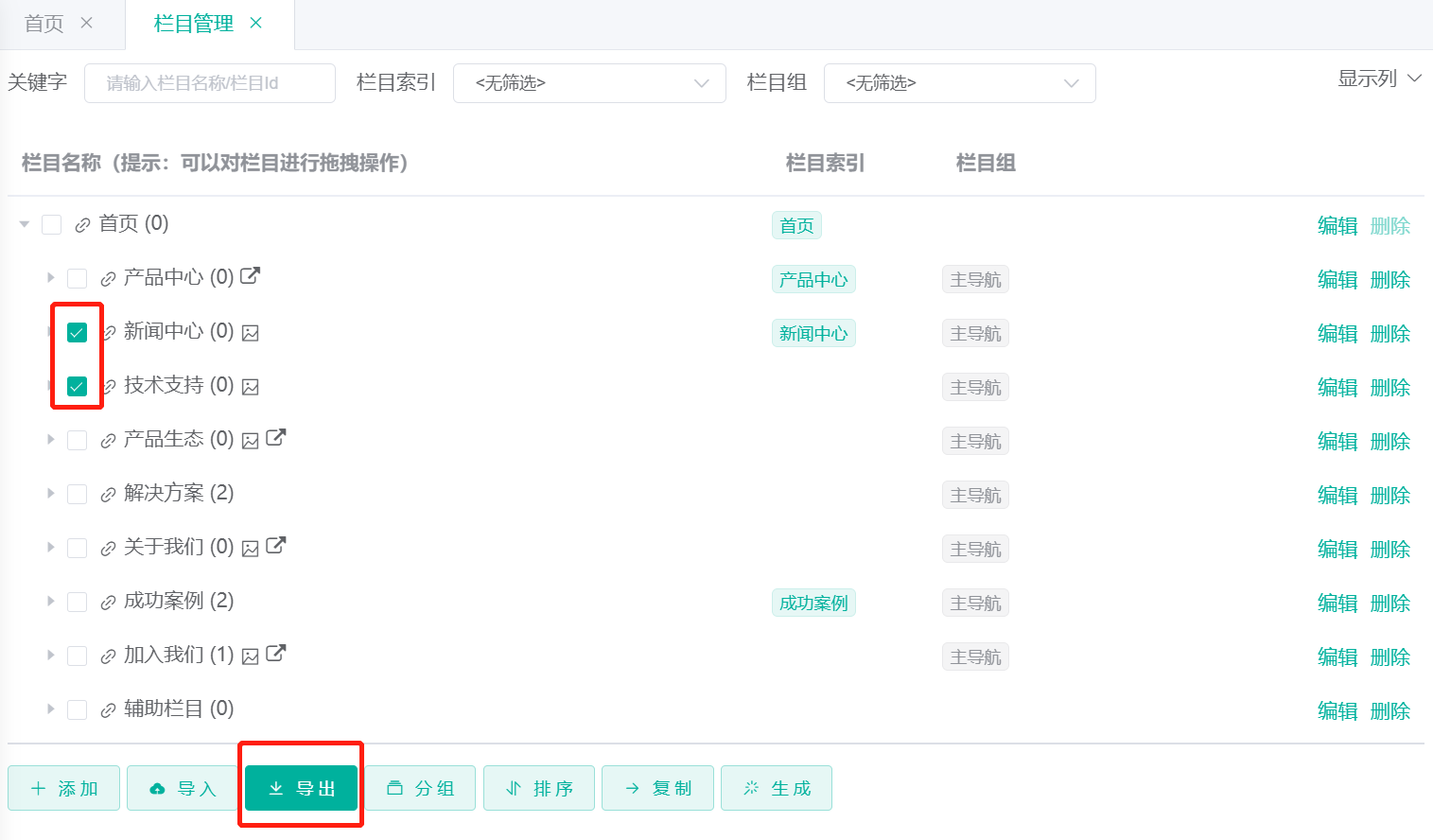1433x840 pixels.
Task: Click the image icon next to 关于我们
Action: [250, 549]
